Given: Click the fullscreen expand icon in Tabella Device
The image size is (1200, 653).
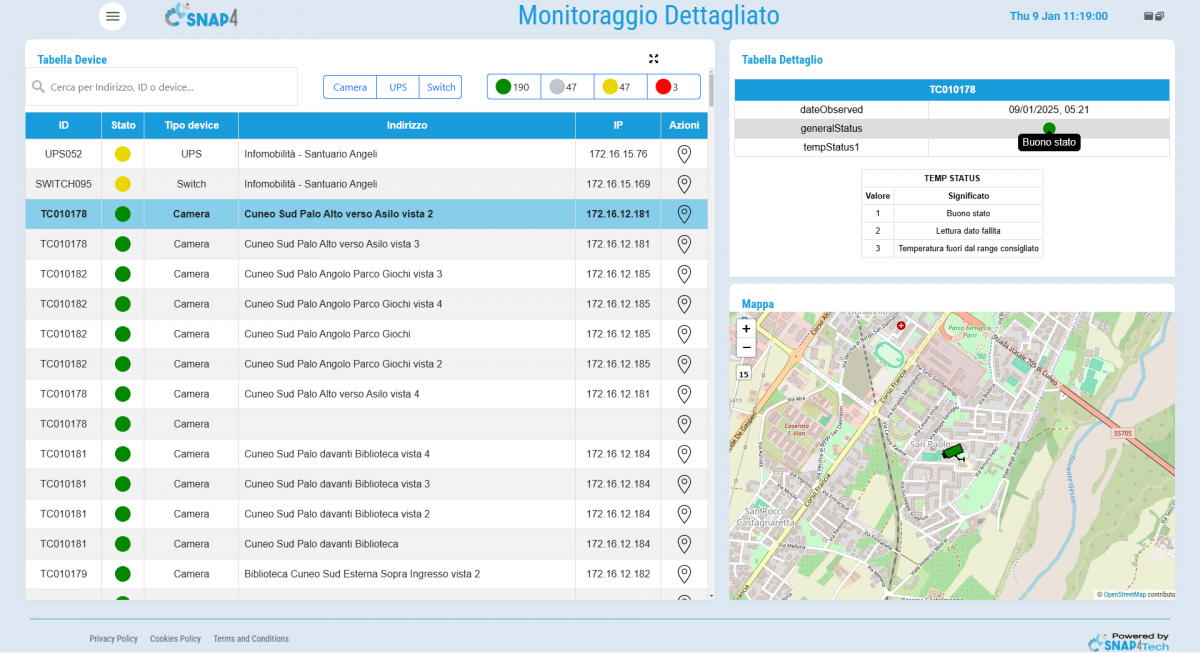Looking at the screenshot, I should [653, 59].
